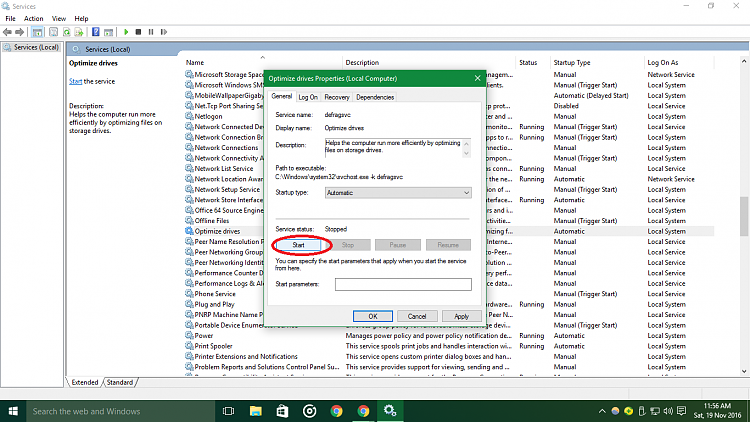Sort by the Startup Type column header
Screen dimensions: 750x422
[572, 63]
